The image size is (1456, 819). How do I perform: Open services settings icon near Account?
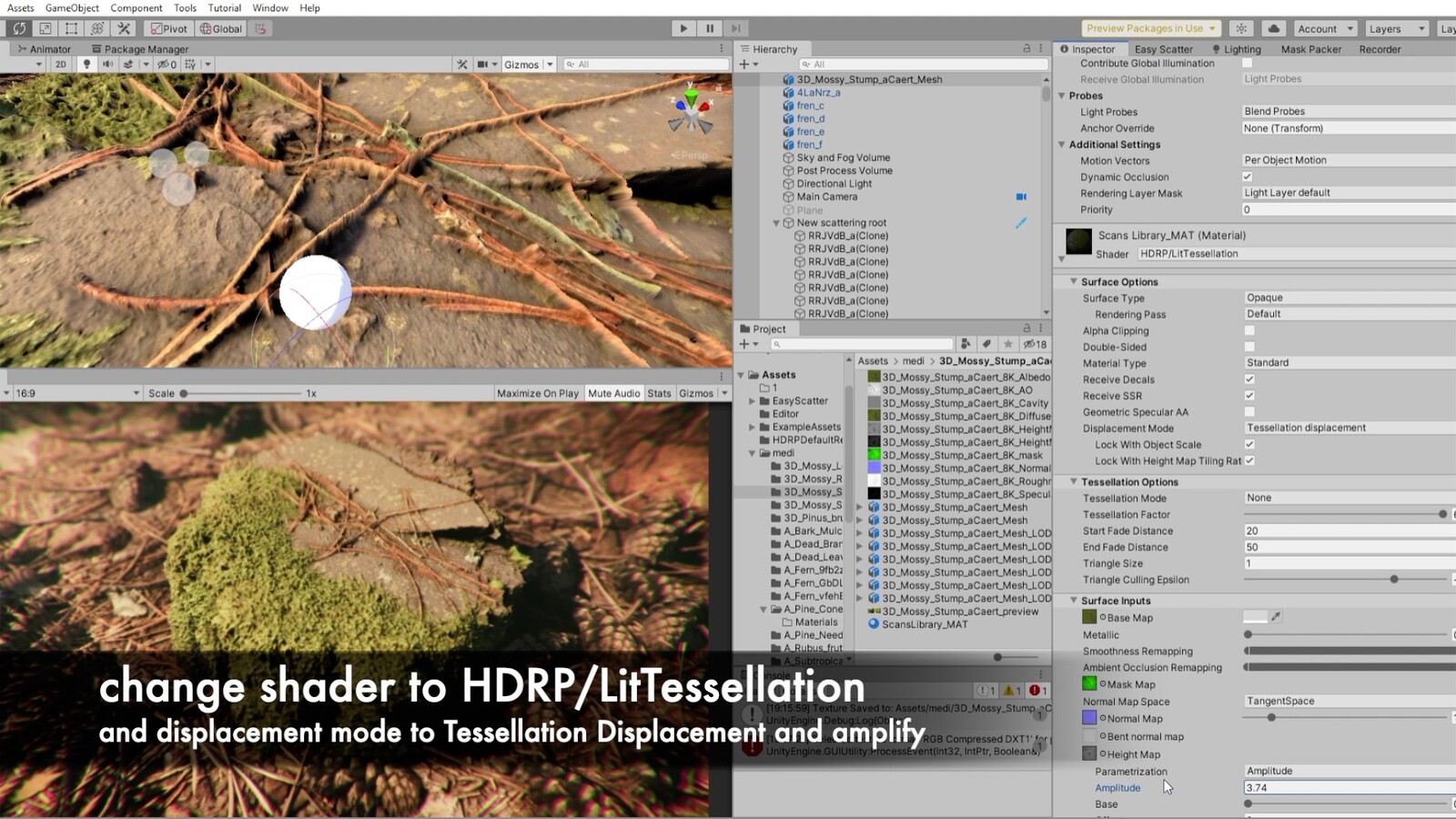[x=1241, y=28]
